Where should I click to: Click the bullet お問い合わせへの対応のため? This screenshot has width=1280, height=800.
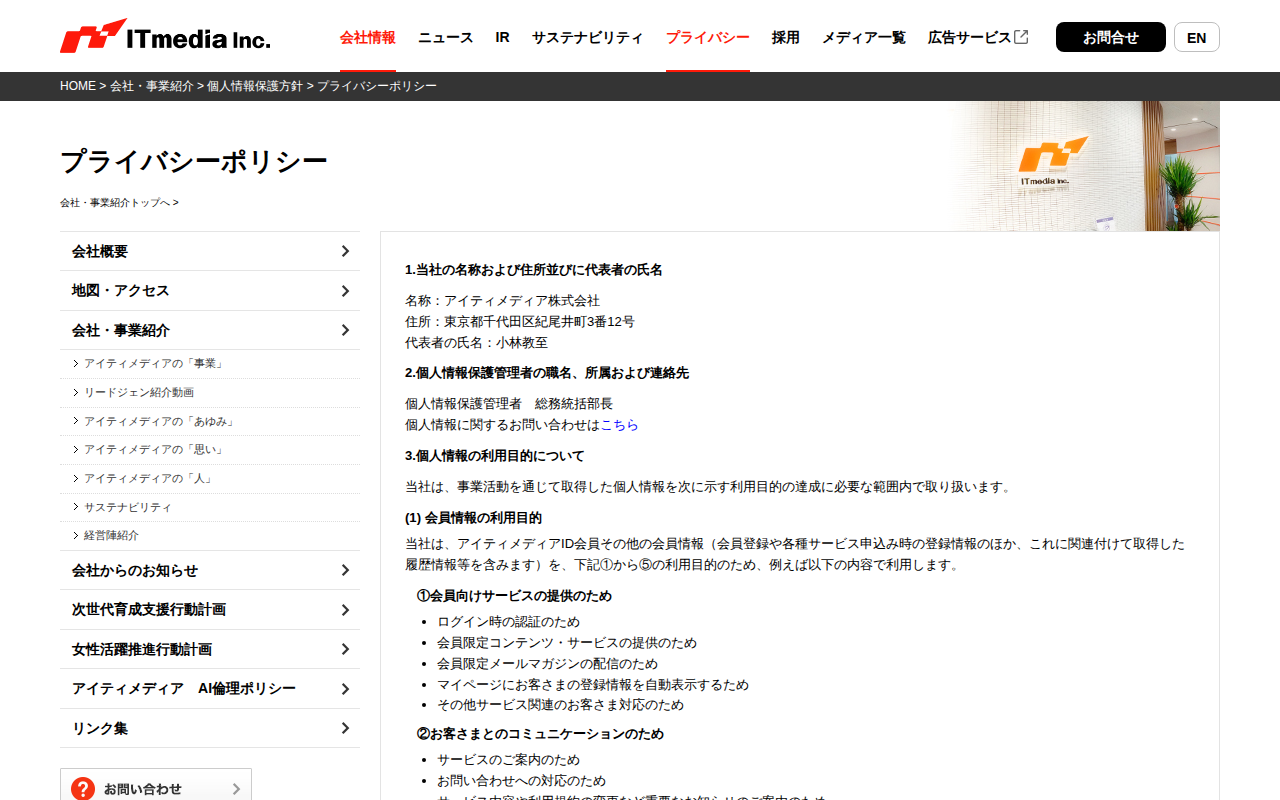click(x=521, y=781)
